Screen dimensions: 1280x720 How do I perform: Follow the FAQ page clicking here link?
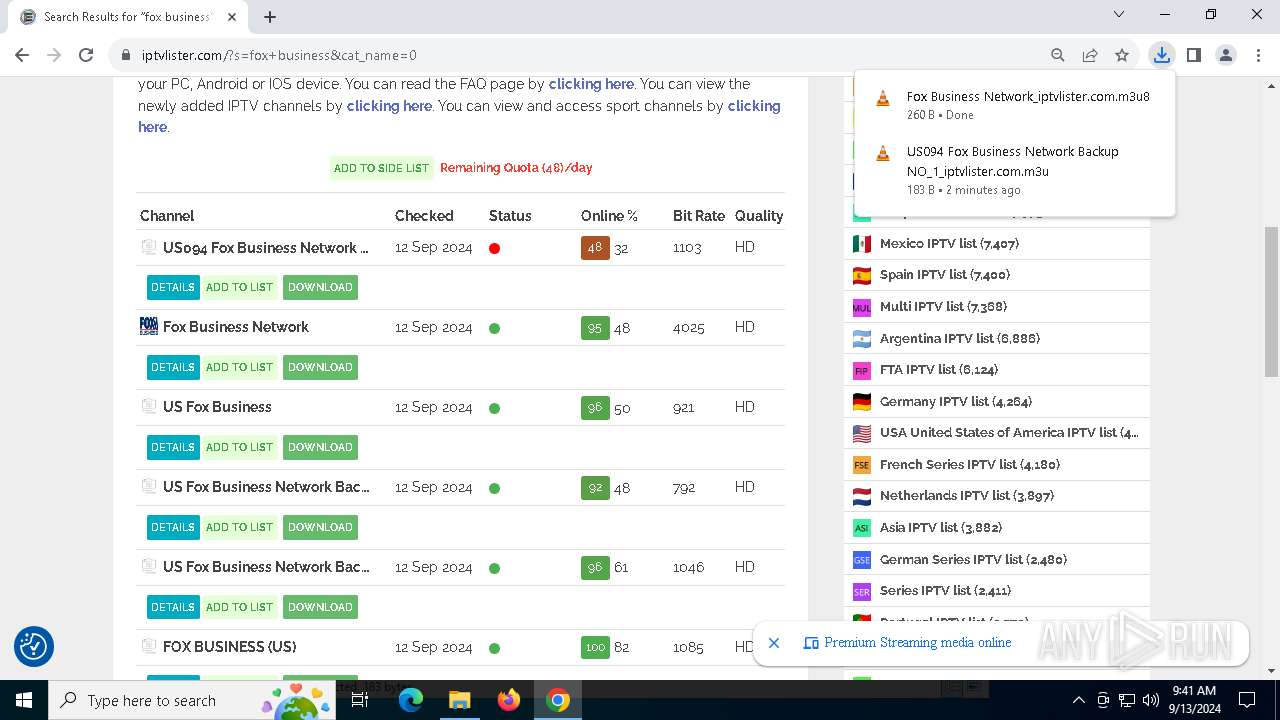[591, 84]
